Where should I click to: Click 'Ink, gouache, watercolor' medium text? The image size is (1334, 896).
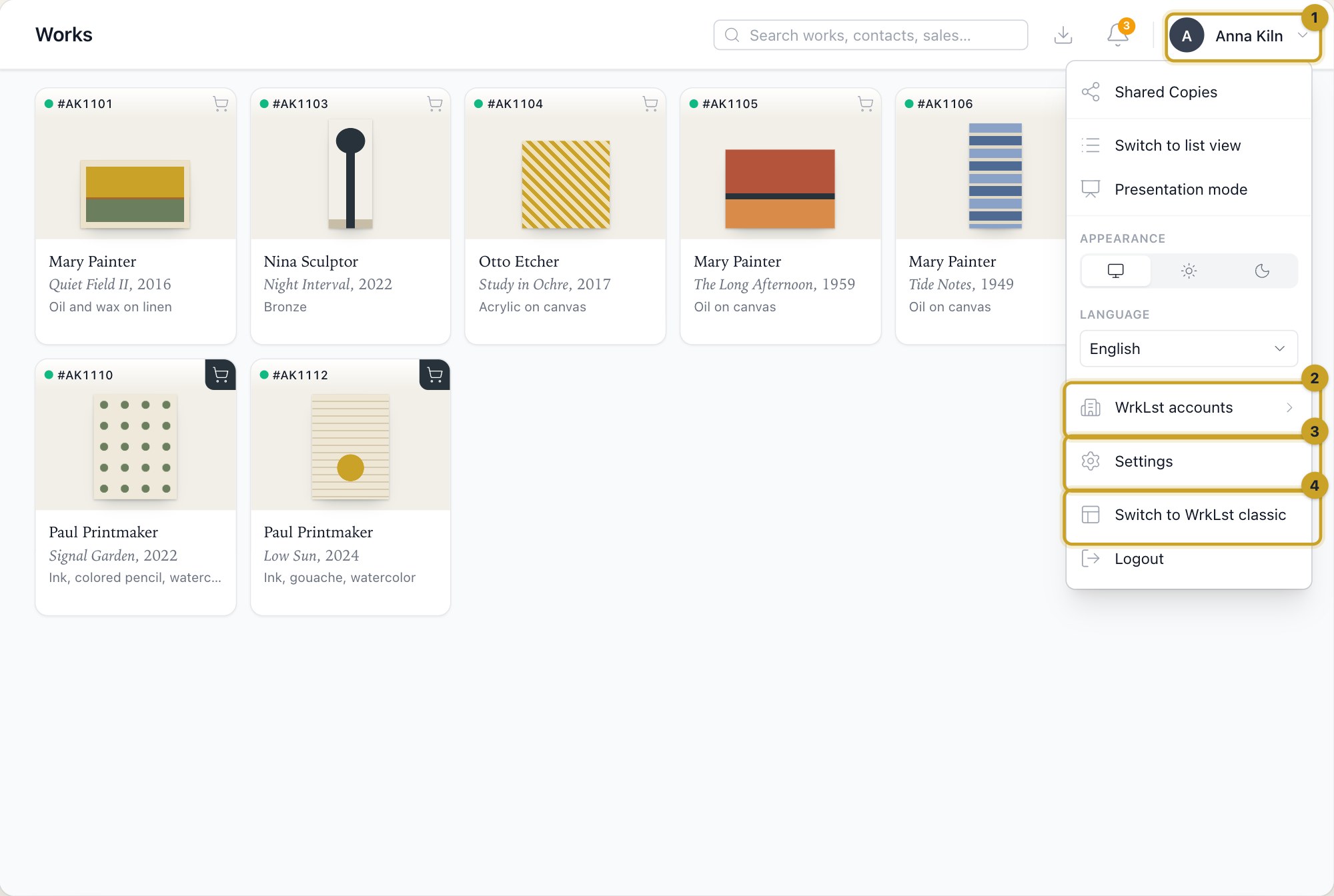point(340,577)
